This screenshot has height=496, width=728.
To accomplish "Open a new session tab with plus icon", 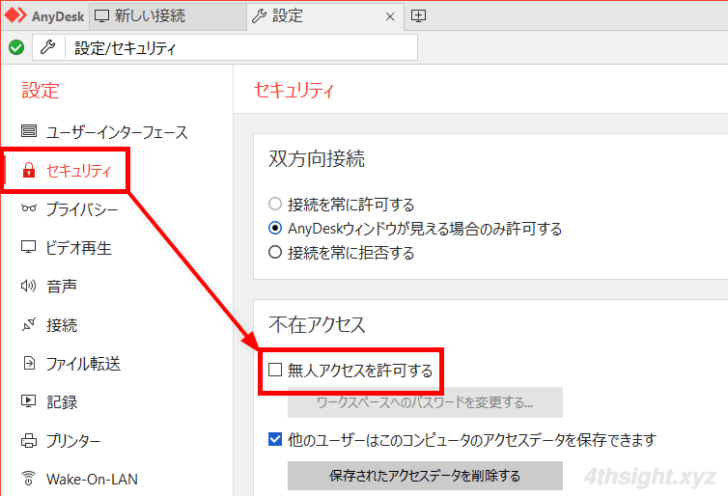I will [x=418, y=16].
